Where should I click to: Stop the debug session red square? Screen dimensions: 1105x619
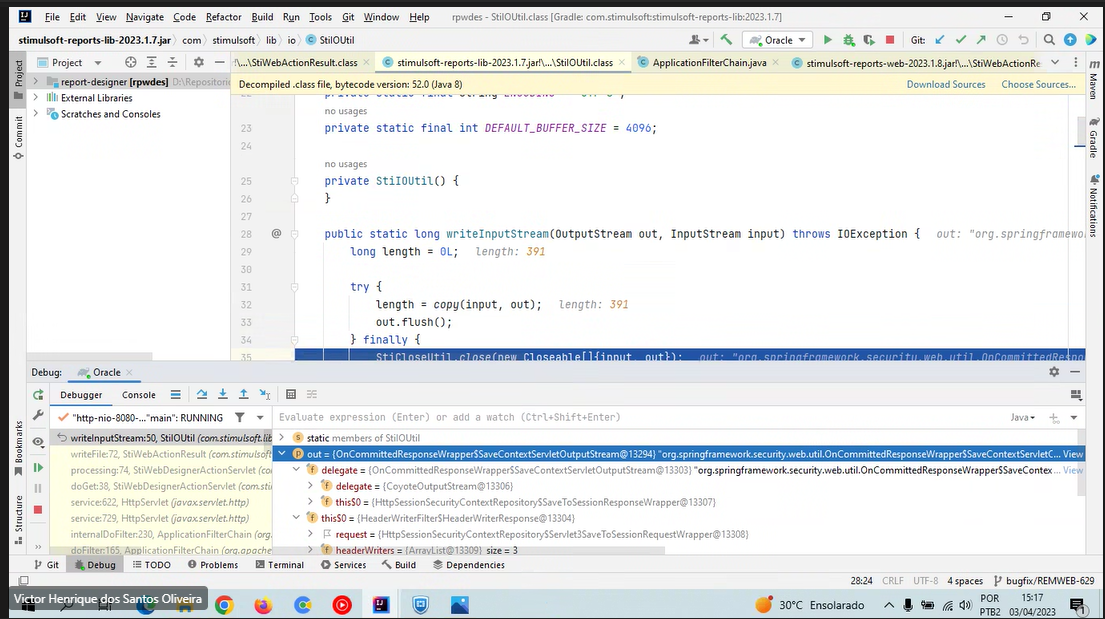38,510
